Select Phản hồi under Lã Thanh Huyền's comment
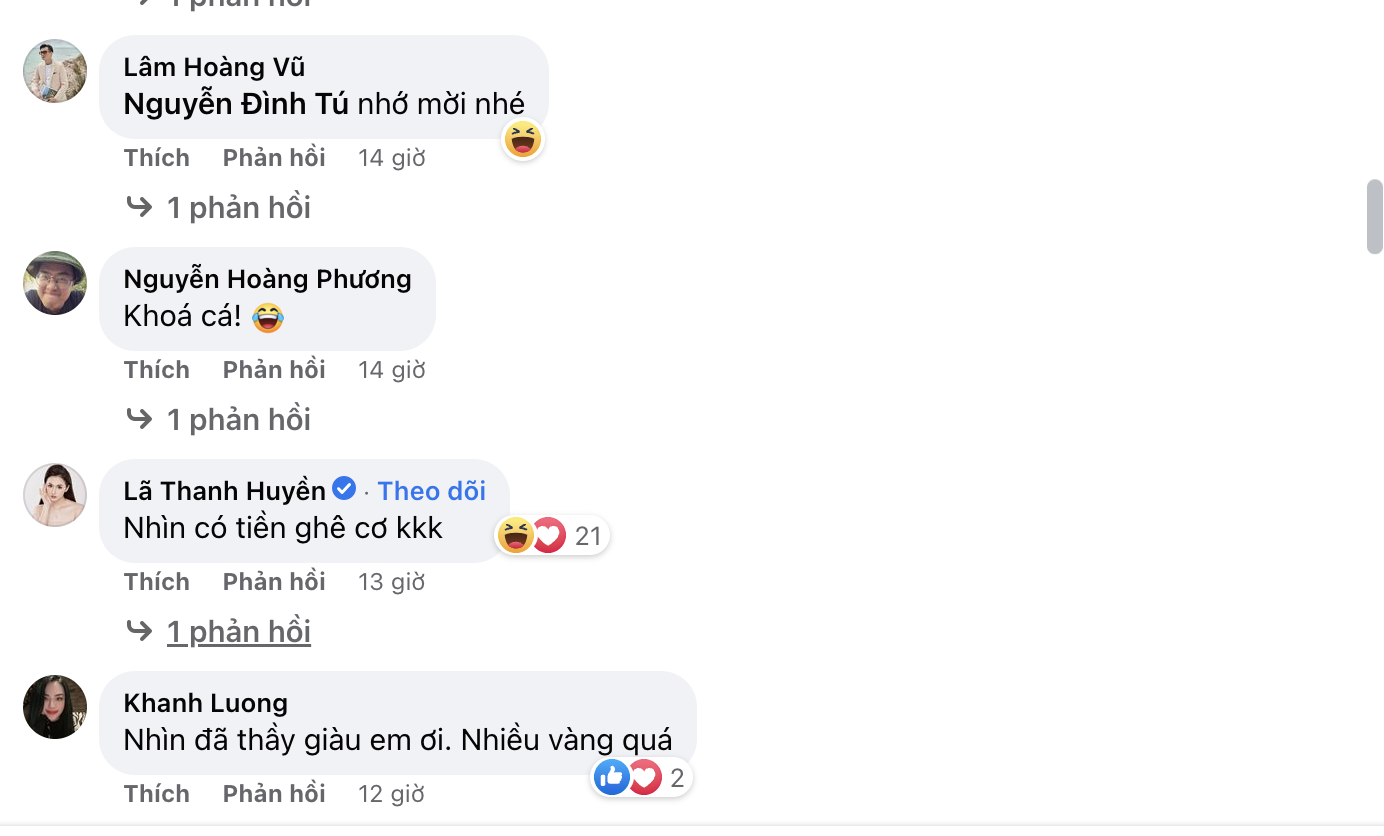 click(273, 581)
